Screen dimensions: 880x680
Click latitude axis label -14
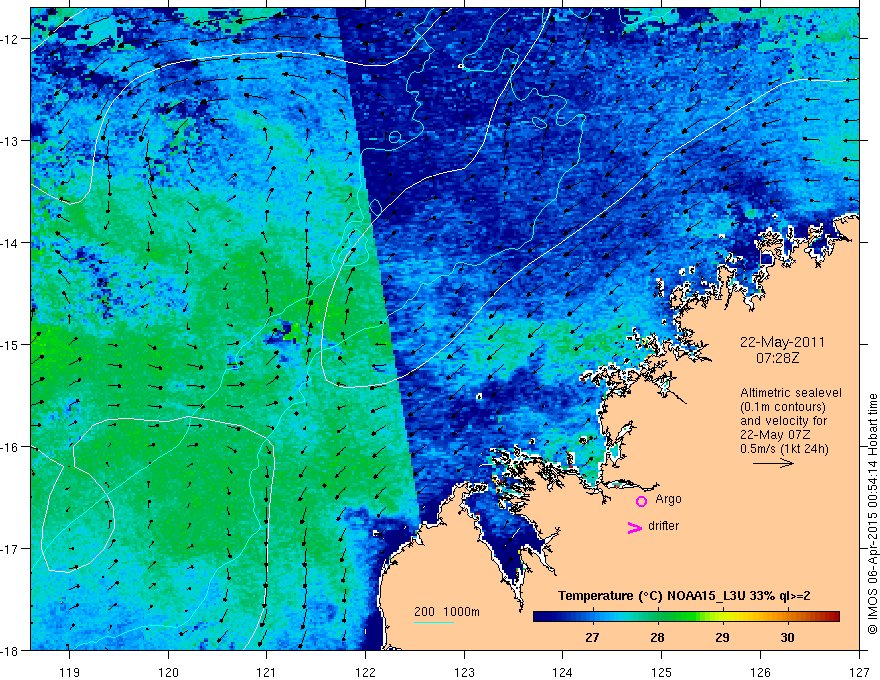11,243
